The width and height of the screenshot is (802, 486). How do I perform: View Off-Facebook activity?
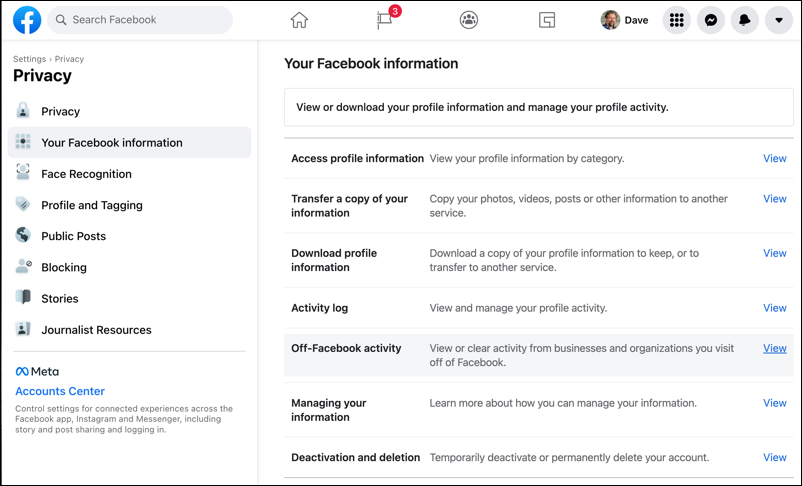tap(774, 348)
